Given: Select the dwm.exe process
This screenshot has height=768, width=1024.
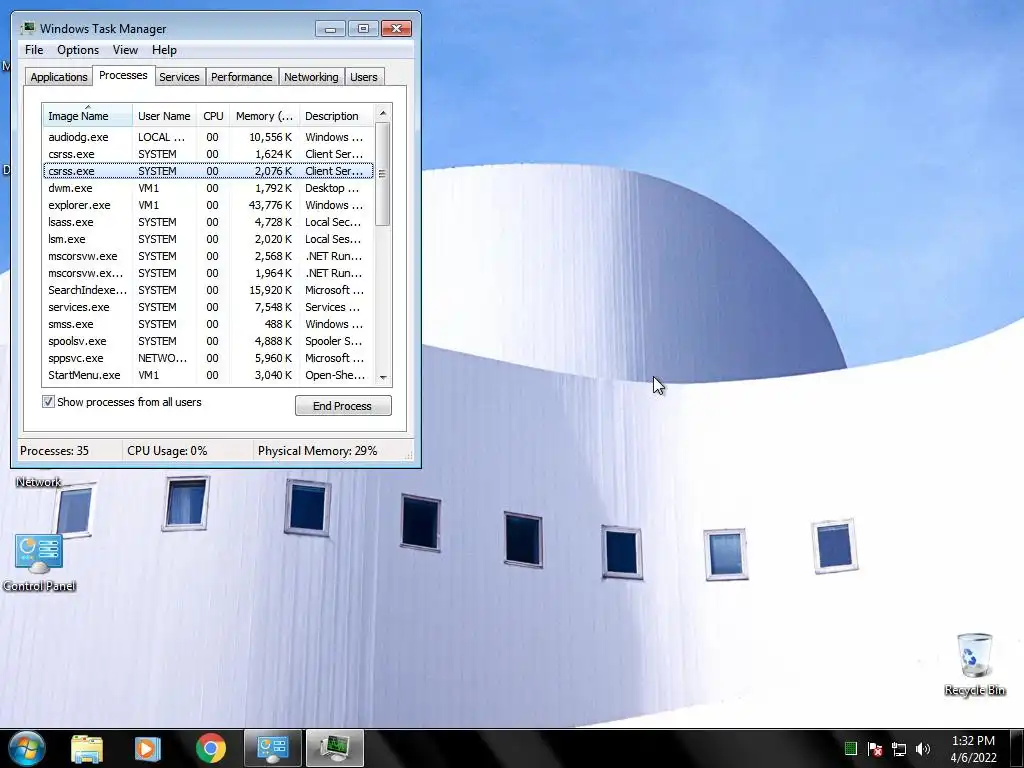Looking at the screenshot, I should [208, 188].
